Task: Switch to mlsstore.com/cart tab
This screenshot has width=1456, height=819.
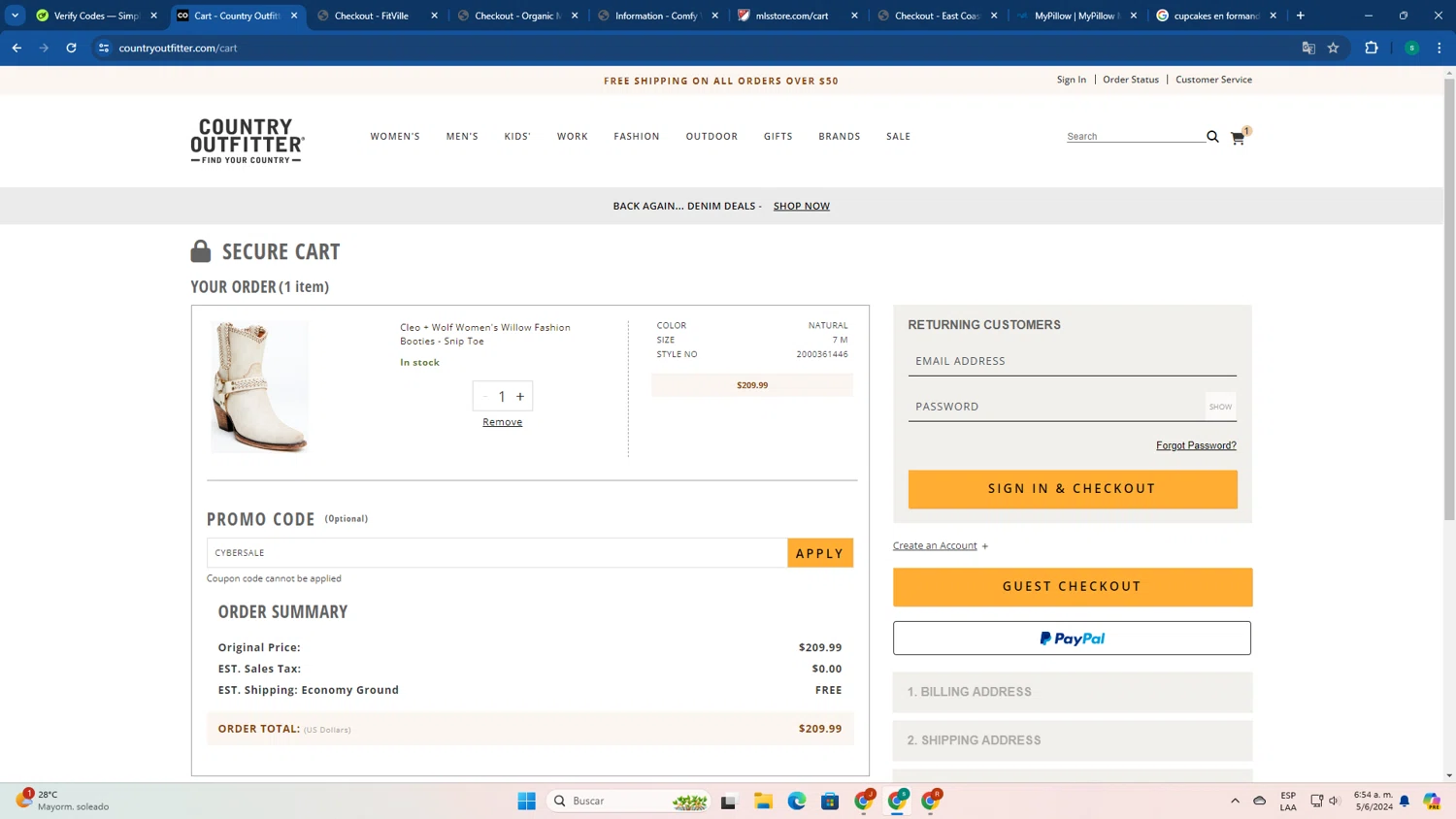Action: click(798, 16)
